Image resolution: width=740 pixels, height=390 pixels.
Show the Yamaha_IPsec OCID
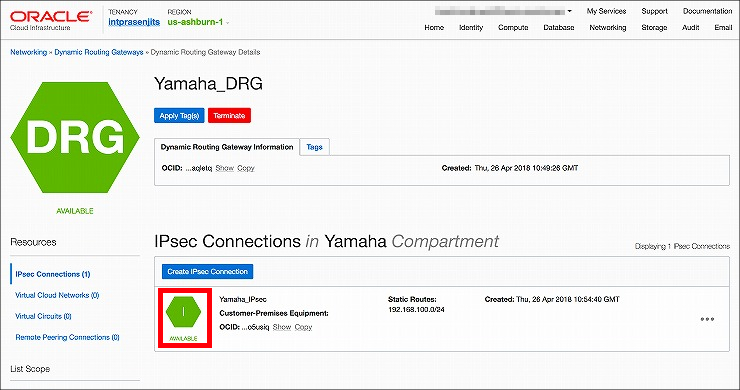click(x=282, y=327)
